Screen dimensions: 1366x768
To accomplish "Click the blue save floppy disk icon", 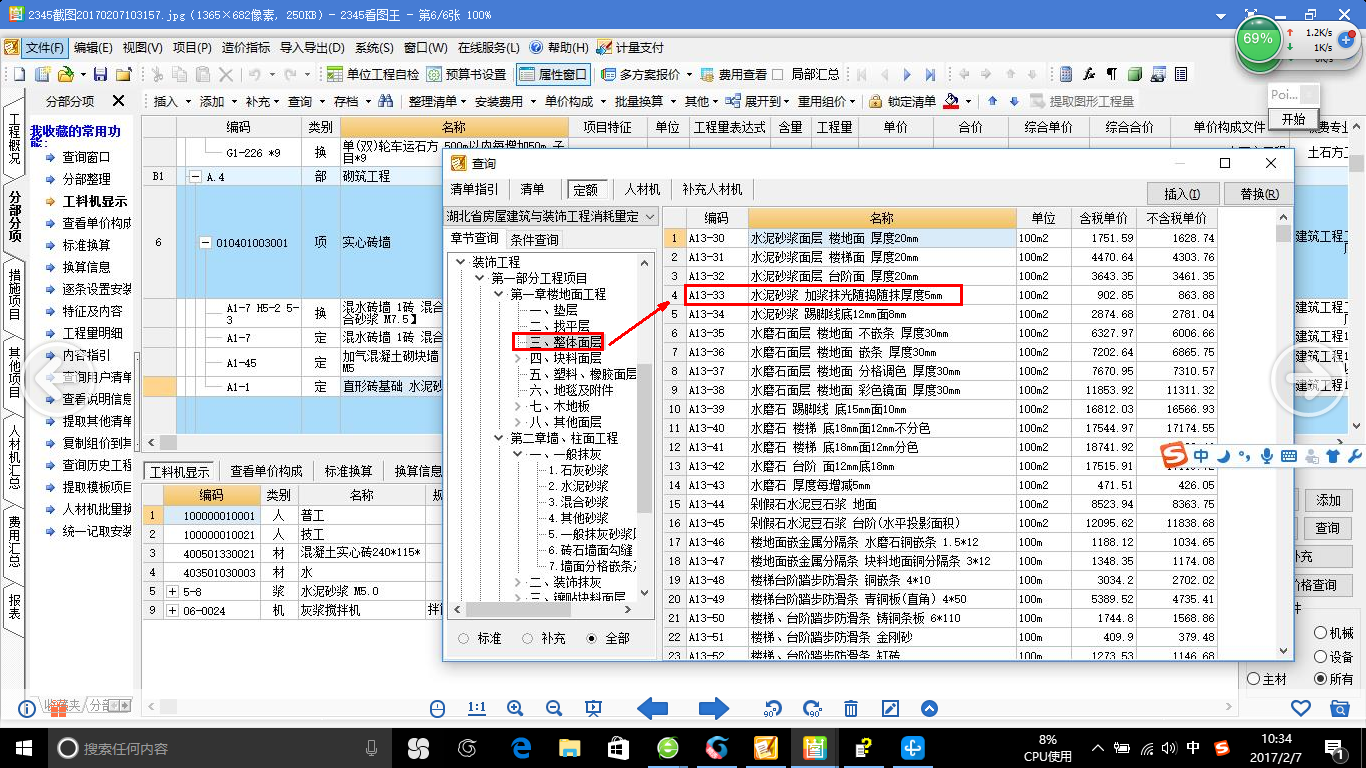I will [100, 75].
